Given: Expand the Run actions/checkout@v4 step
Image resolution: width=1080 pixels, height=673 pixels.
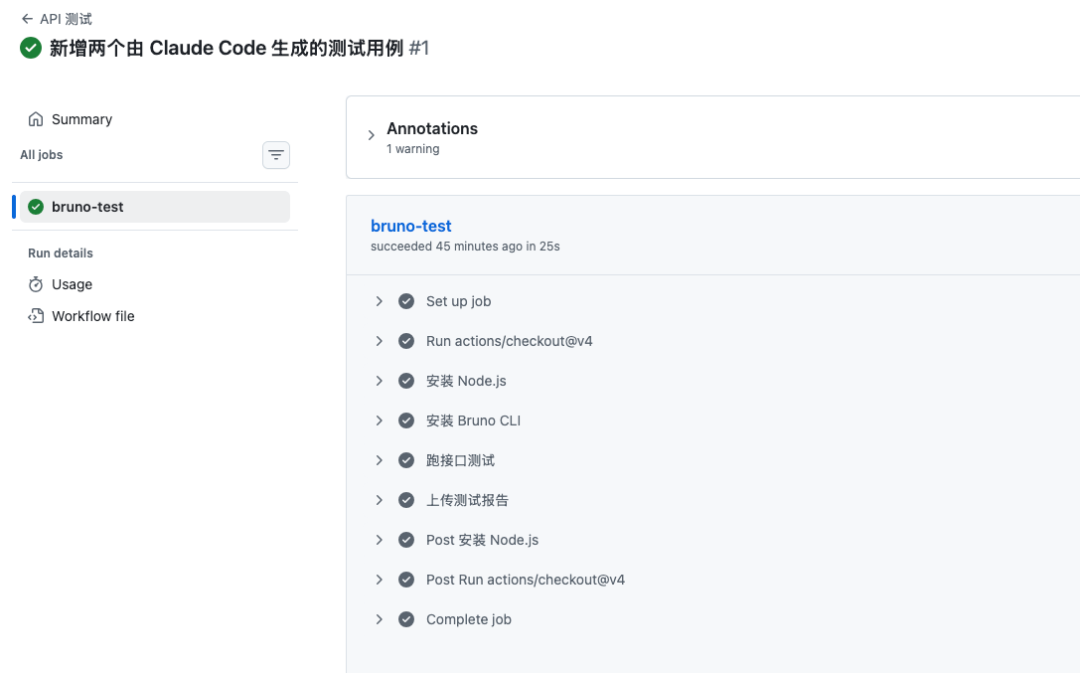Looking at the screenshot, I should 379,341.
